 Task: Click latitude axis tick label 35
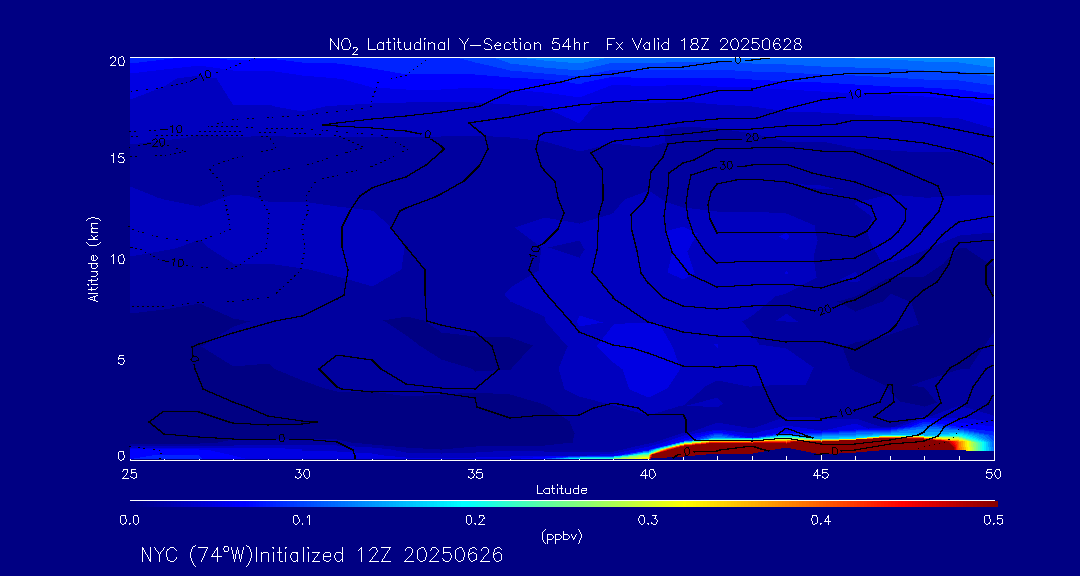click(x=476, y=473)
